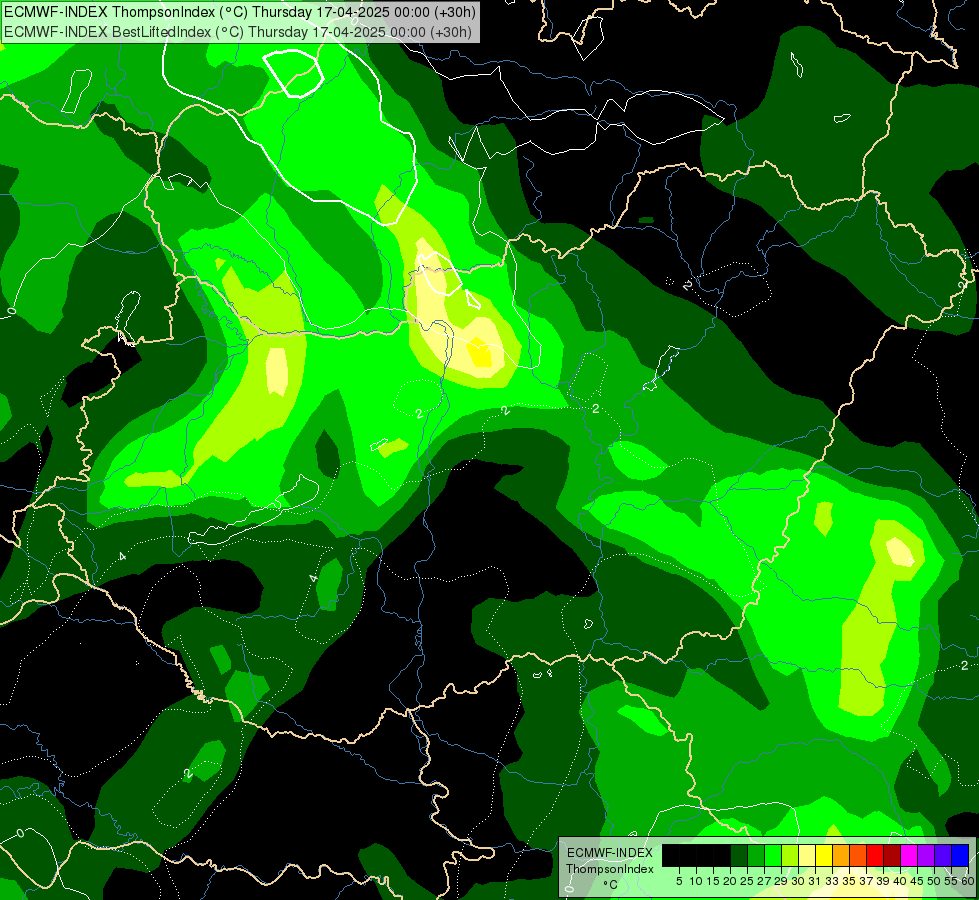Click the legend tick value 30

pos(798,881)
